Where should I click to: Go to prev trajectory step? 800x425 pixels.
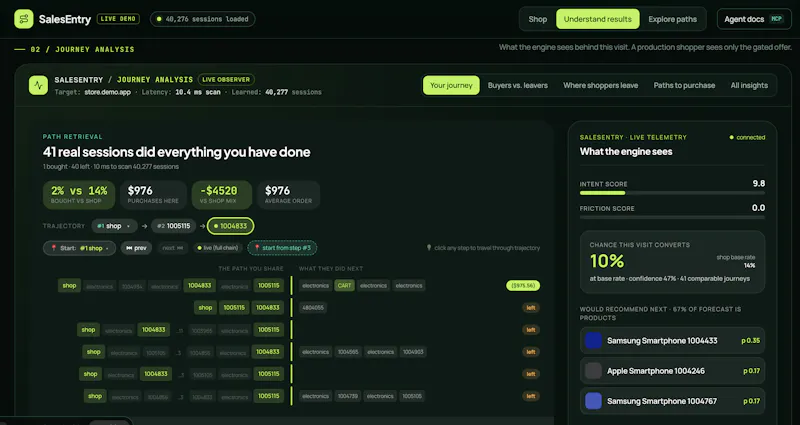pyautogui.click(x=136, y=248)
